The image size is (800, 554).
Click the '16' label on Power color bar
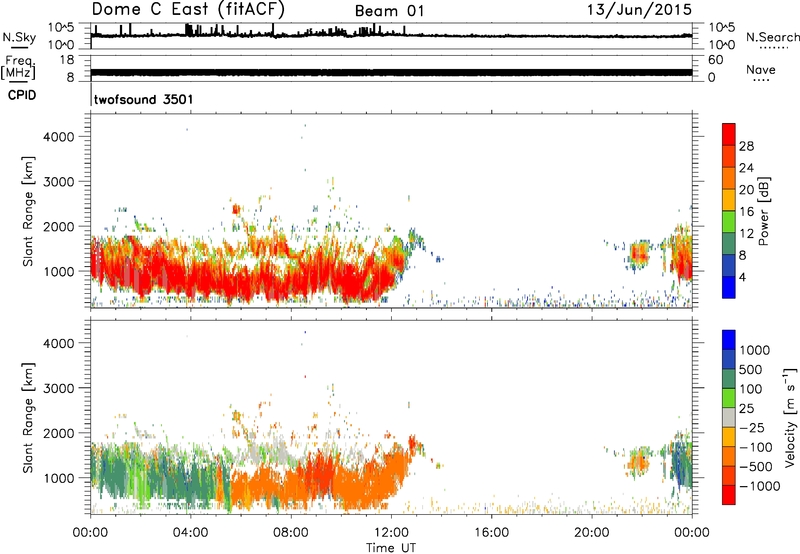click(746, 212)
